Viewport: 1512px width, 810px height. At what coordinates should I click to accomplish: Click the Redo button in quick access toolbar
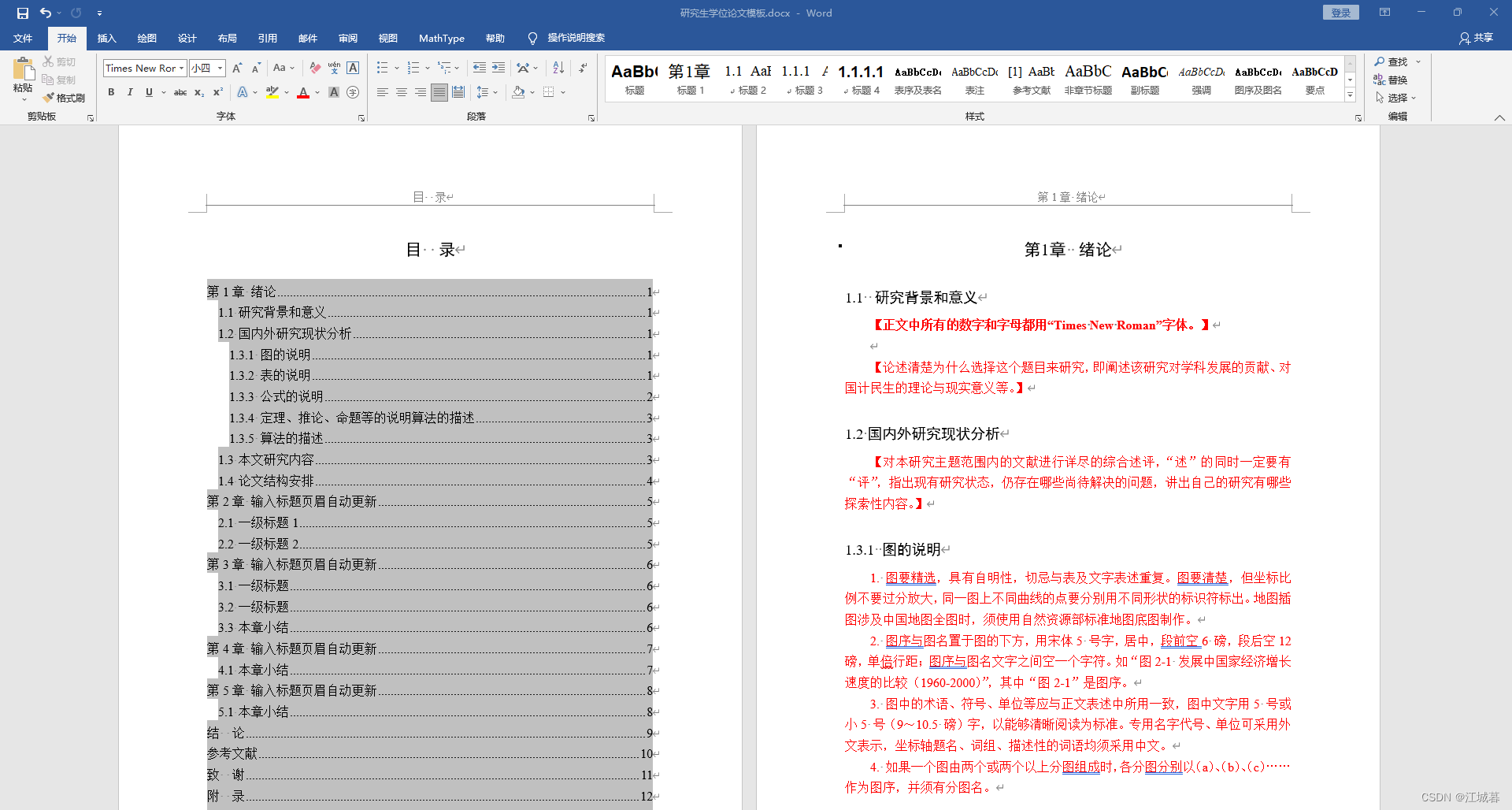click(x=76, y=13)
